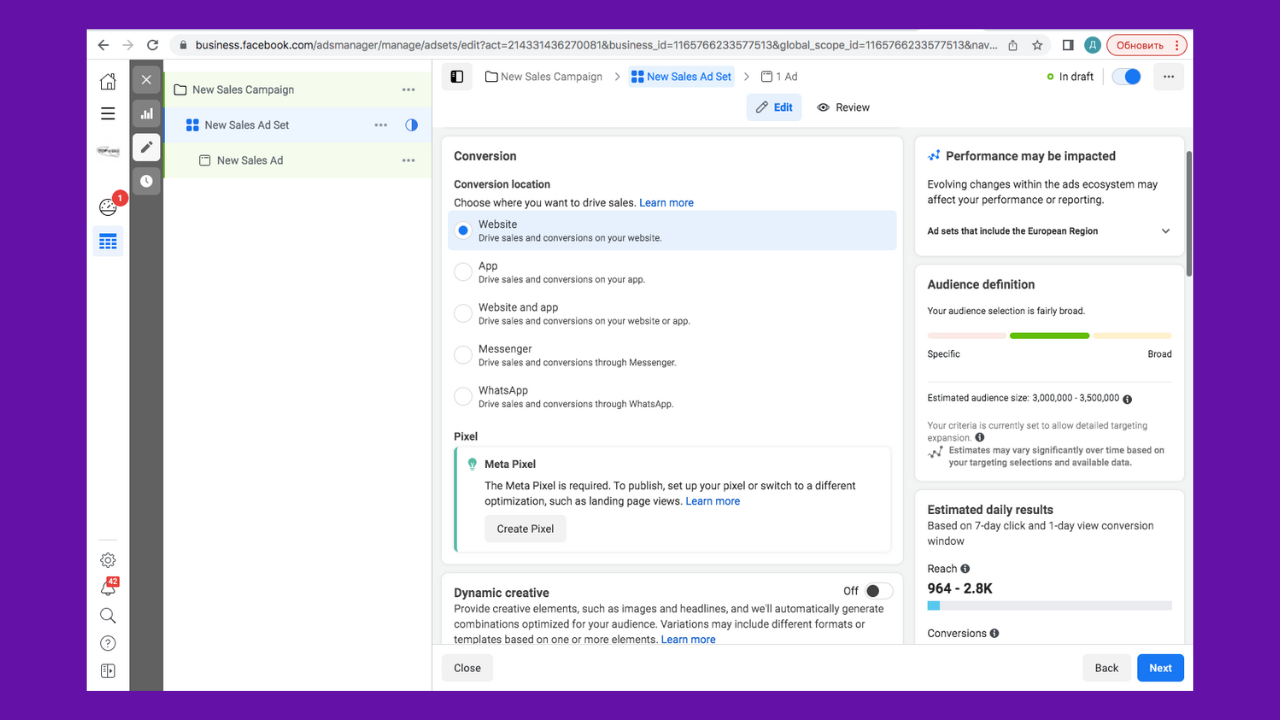Open Learn more link for conversion location
1280x720 pixels.
[667, 203]
